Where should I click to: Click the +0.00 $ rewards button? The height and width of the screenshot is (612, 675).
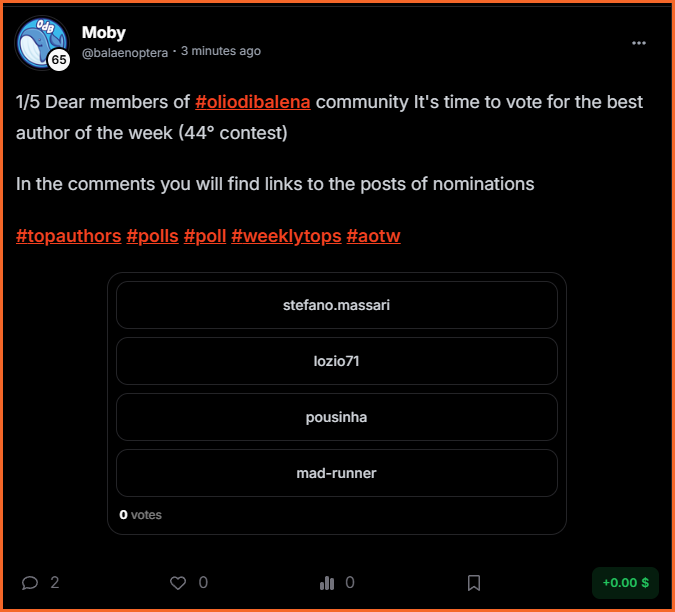[x=625, y=583]
